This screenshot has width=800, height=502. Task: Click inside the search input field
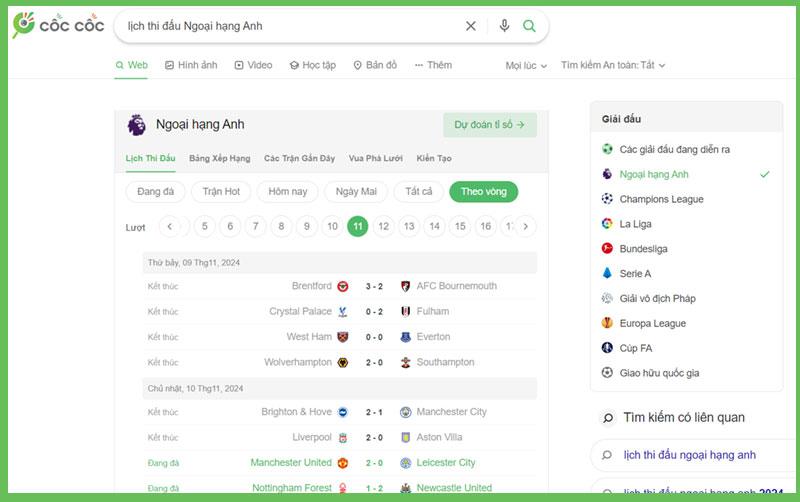pos(290,26)
